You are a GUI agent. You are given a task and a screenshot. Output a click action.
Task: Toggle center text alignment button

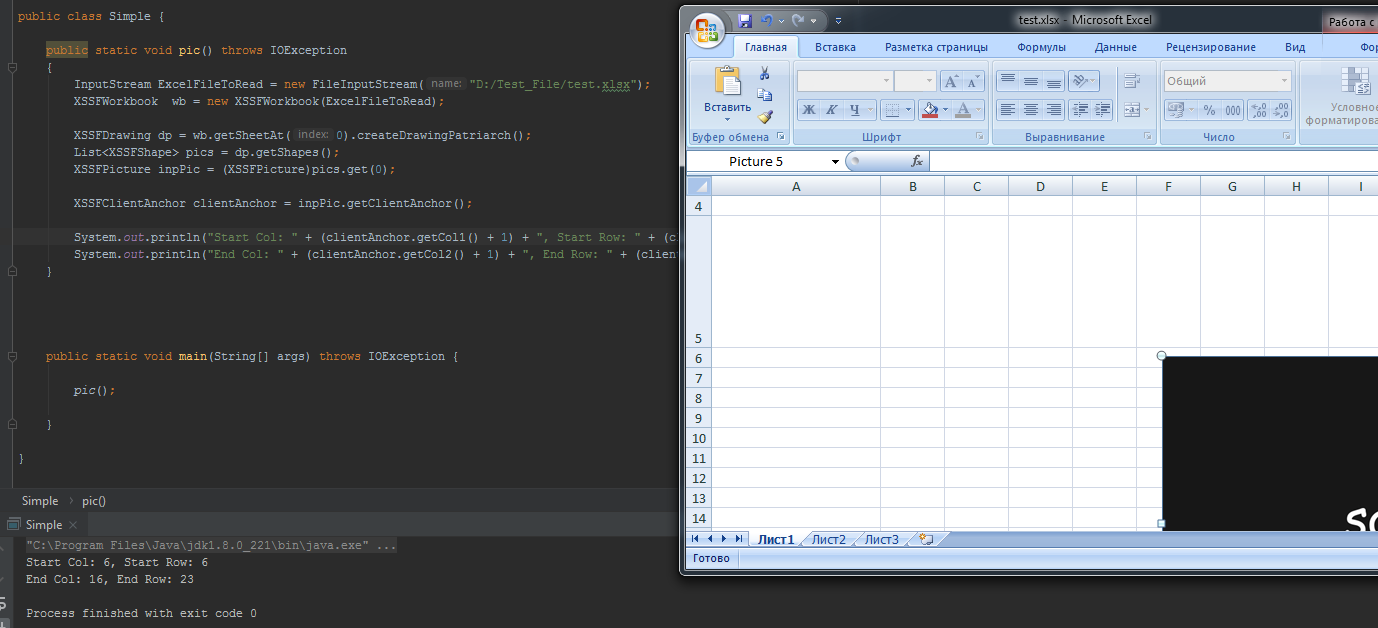pyautogui.click(x=1031, y=110)
